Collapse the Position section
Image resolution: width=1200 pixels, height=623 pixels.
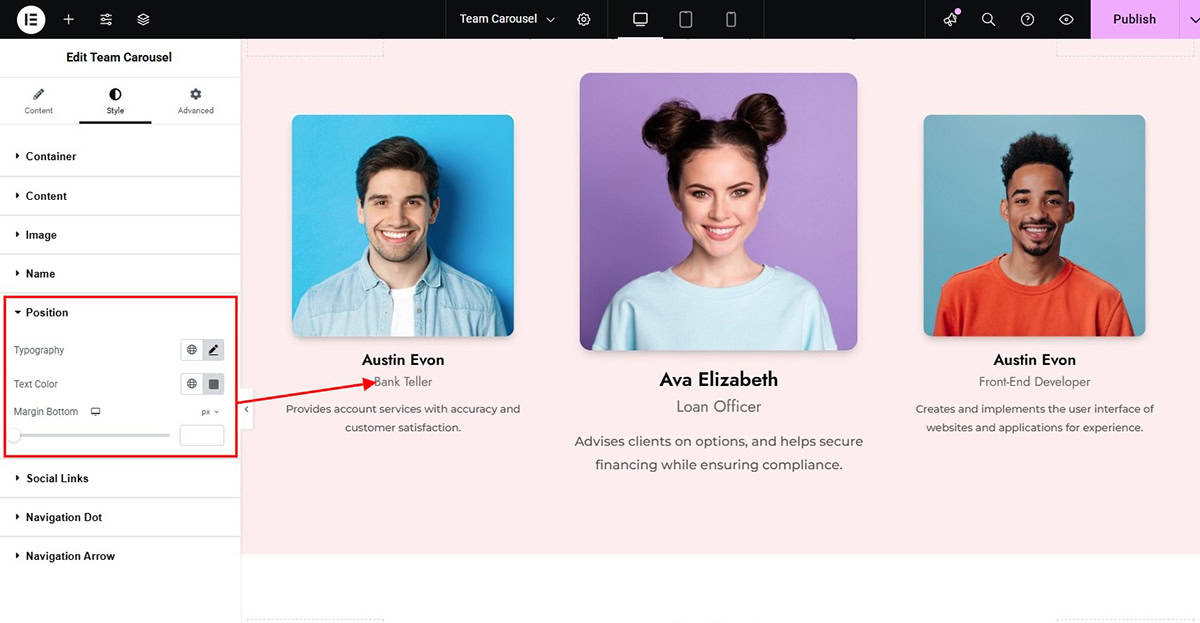[120, 313]
